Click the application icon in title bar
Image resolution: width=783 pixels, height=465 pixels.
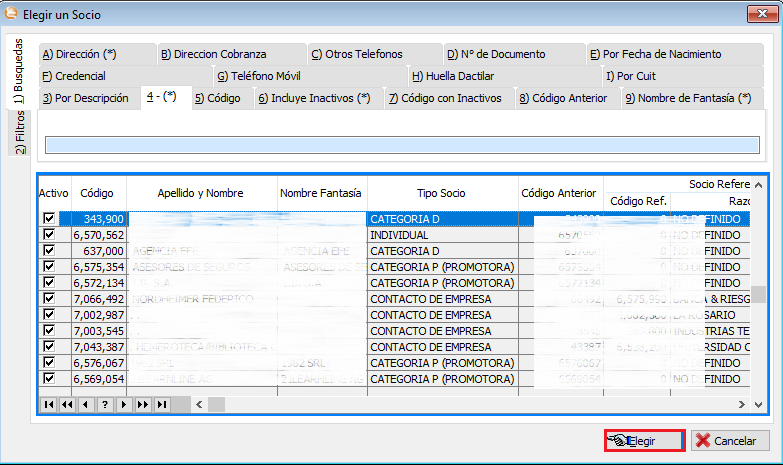pos(11,13)
